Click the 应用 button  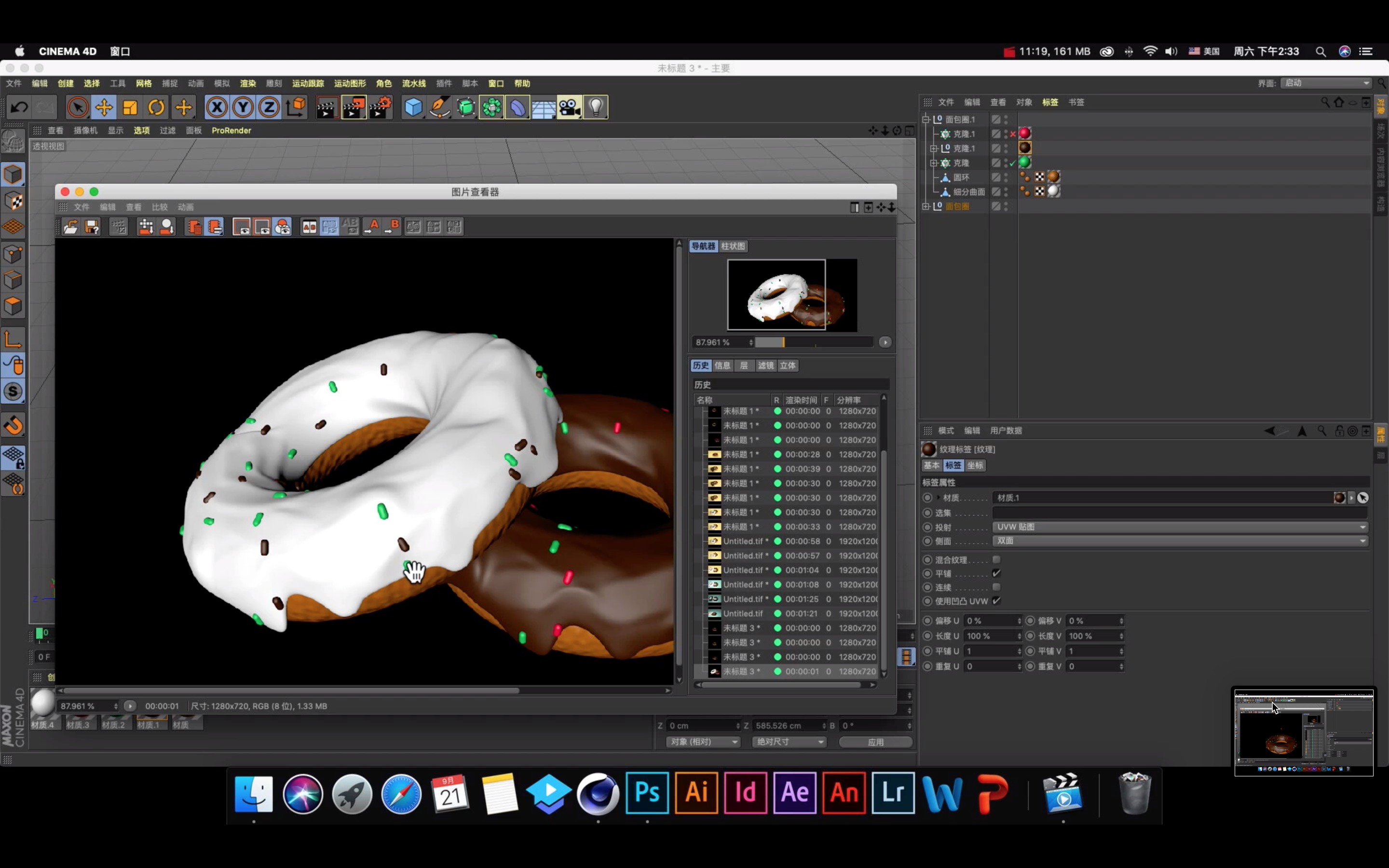point(875,742)
